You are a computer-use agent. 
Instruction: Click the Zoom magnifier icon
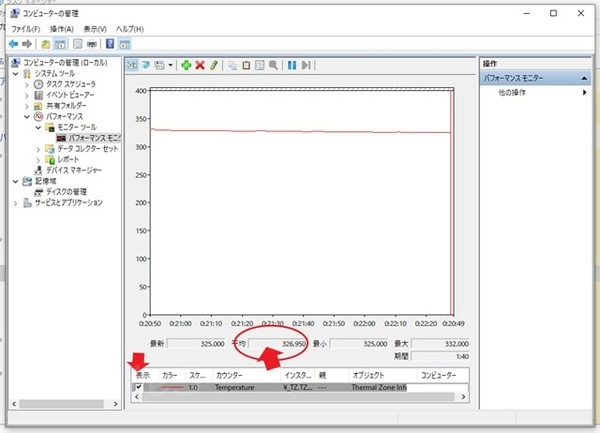click(x=273, y=65)
